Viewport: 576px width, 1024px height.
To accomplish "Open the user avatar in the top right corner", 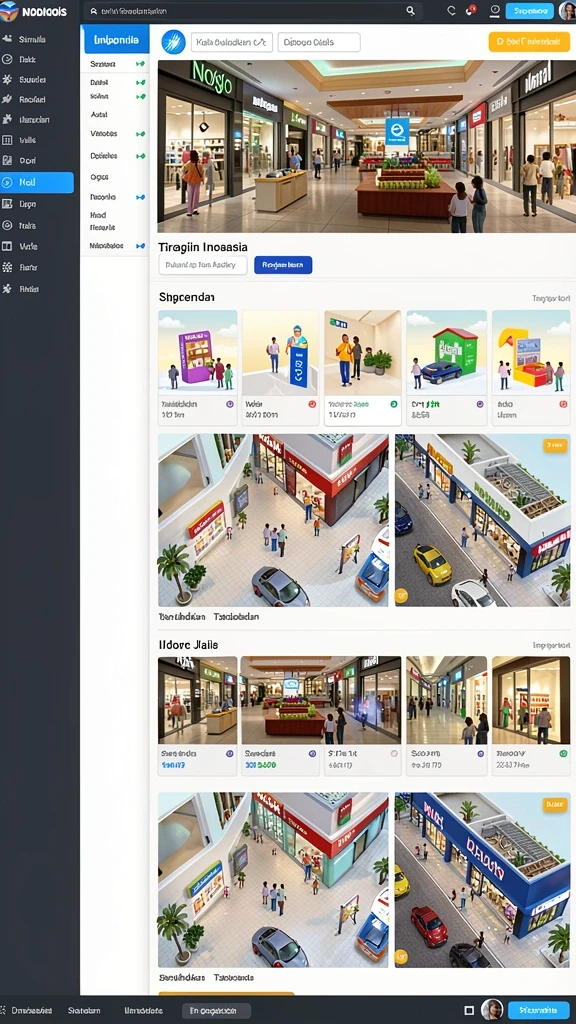I will coord(567,10).
